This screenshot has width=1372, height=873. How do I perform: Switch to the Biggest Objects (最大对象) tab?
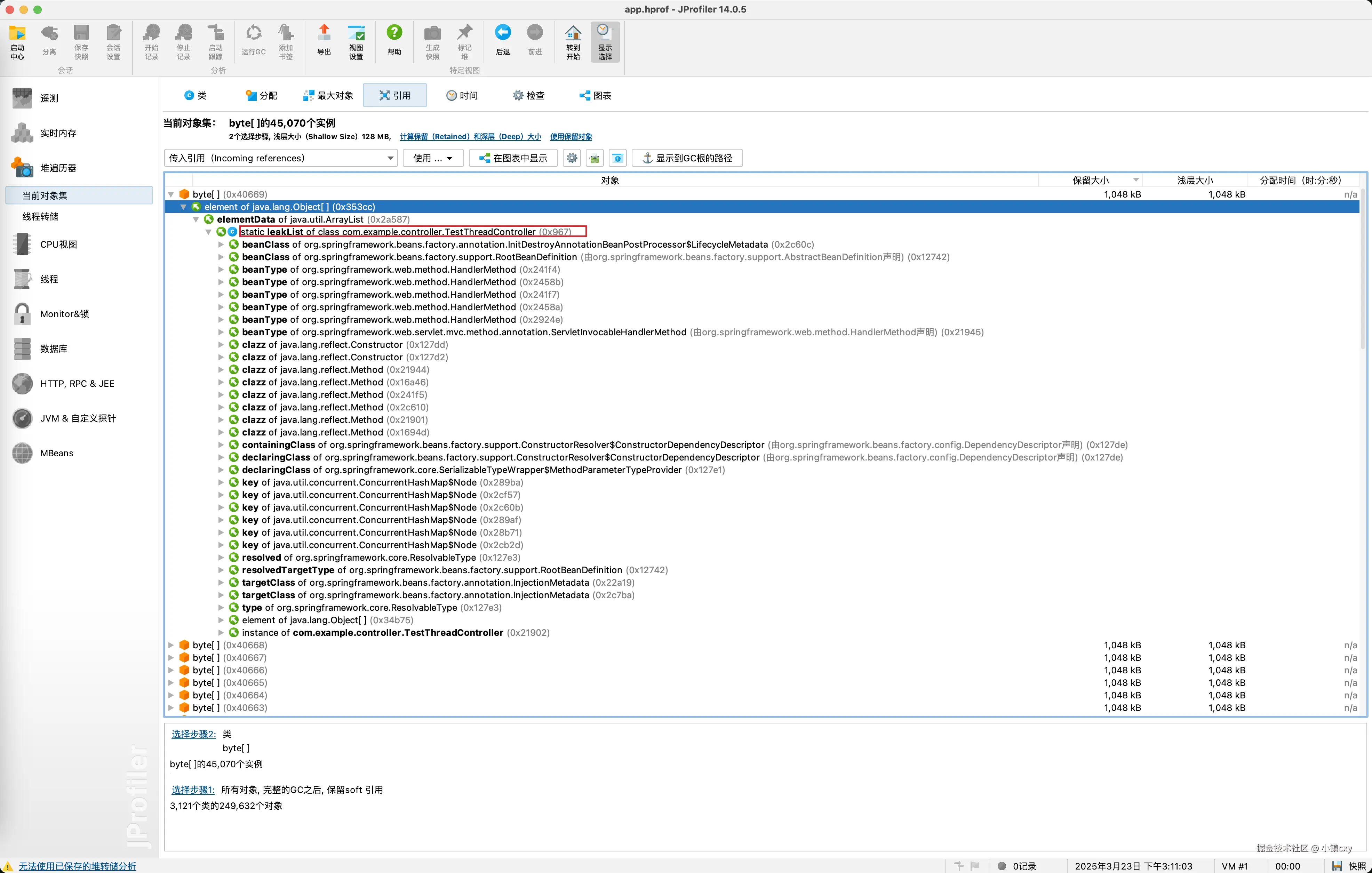click(x=328, y=96)
